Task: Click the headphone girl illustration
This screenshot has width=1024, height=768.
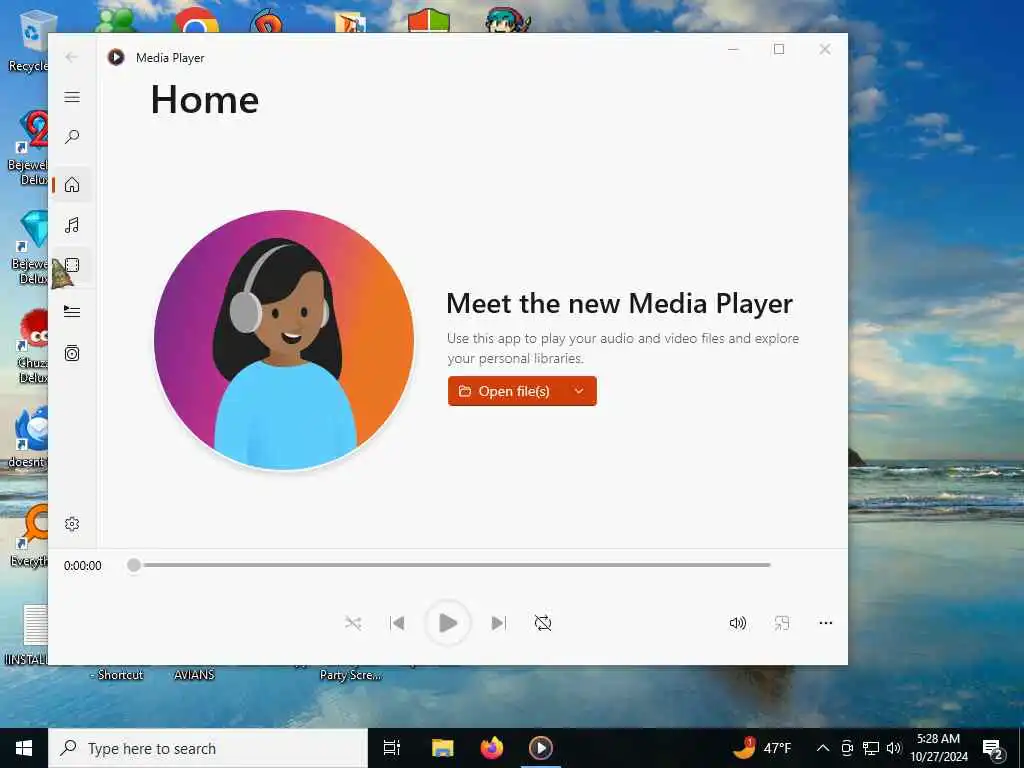Action: (x=284, y=340)
